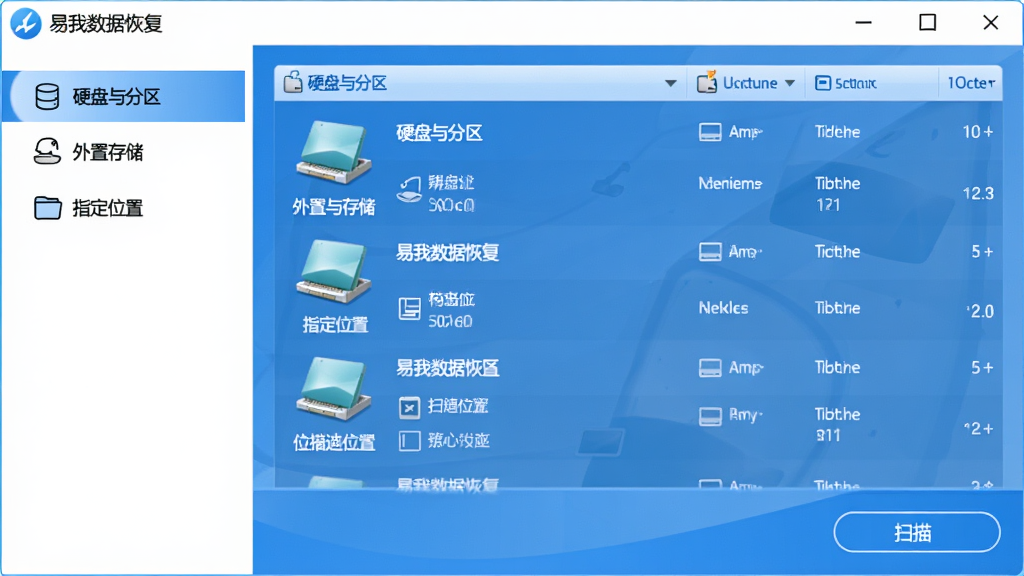Maximize the 易我数据恢复 window
1024x576 pixels.
tap(927, 23)
